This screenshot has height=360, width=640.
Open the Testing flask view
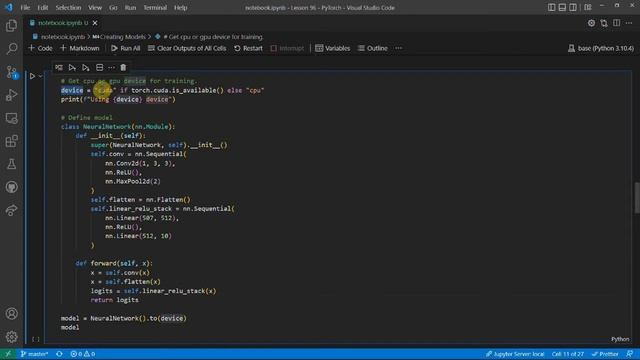coord(11,164)
